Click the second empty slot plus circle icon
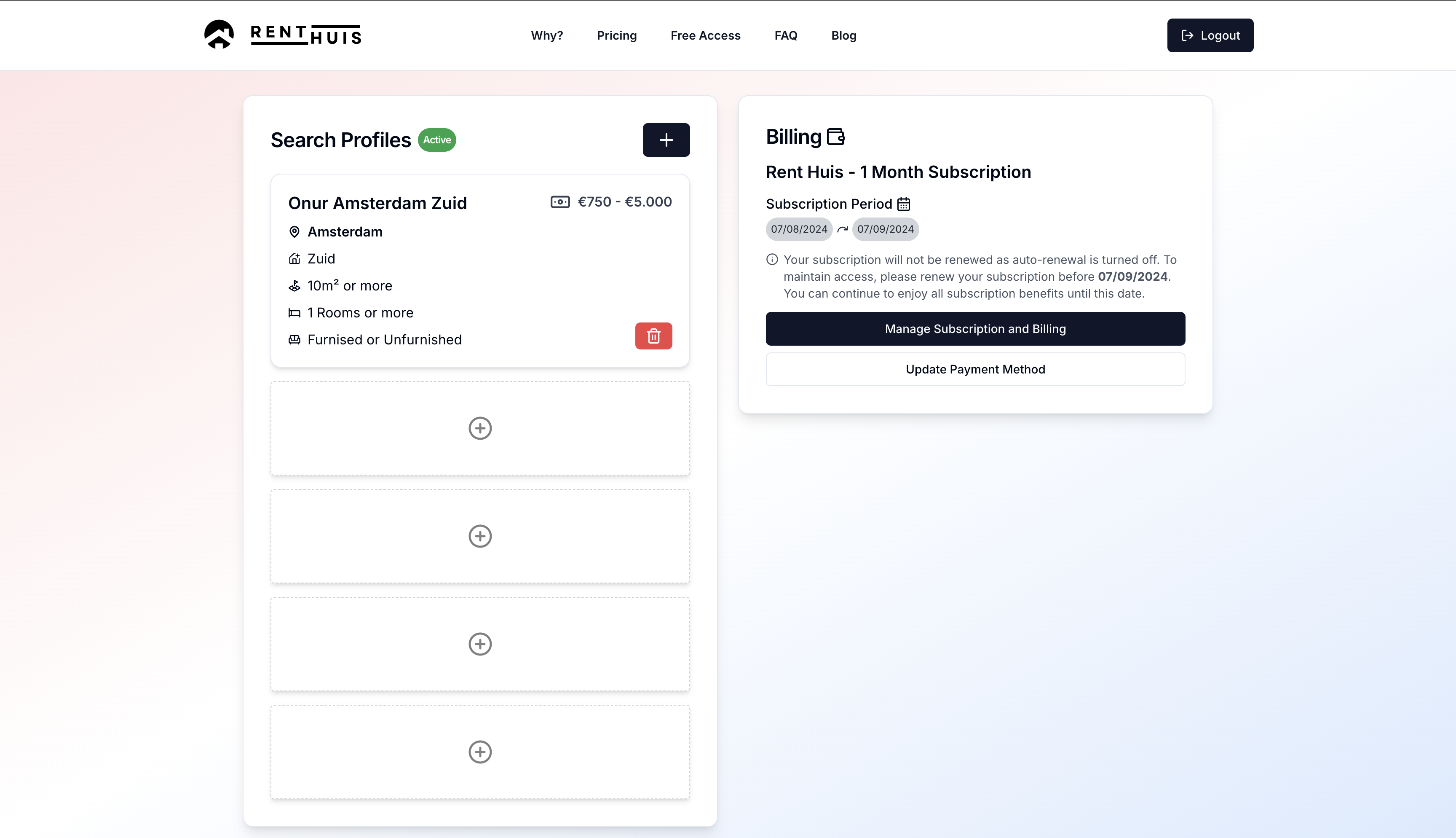This screenshot has width=1456, height=838. (x=479, y=536)
